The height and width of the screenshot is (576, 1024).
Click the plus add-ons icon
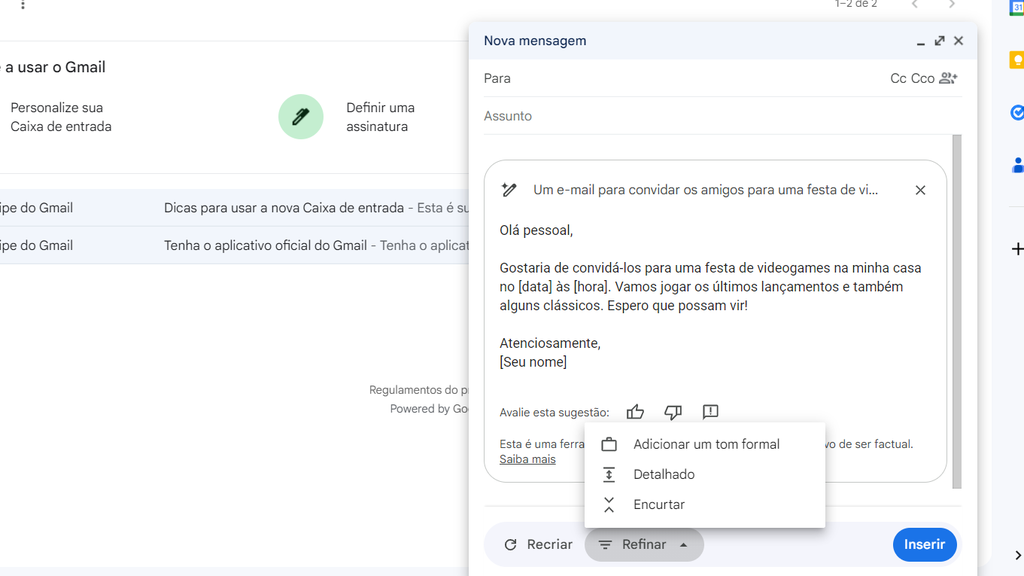tap(1017, 249)
